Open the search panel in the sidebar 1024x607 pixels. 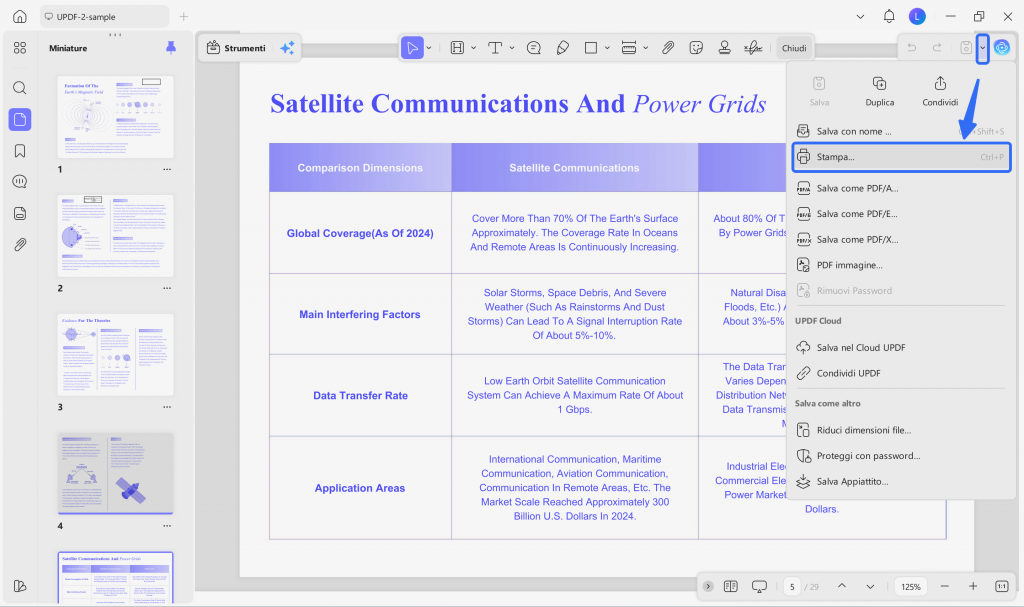click(x=20, y=88)
